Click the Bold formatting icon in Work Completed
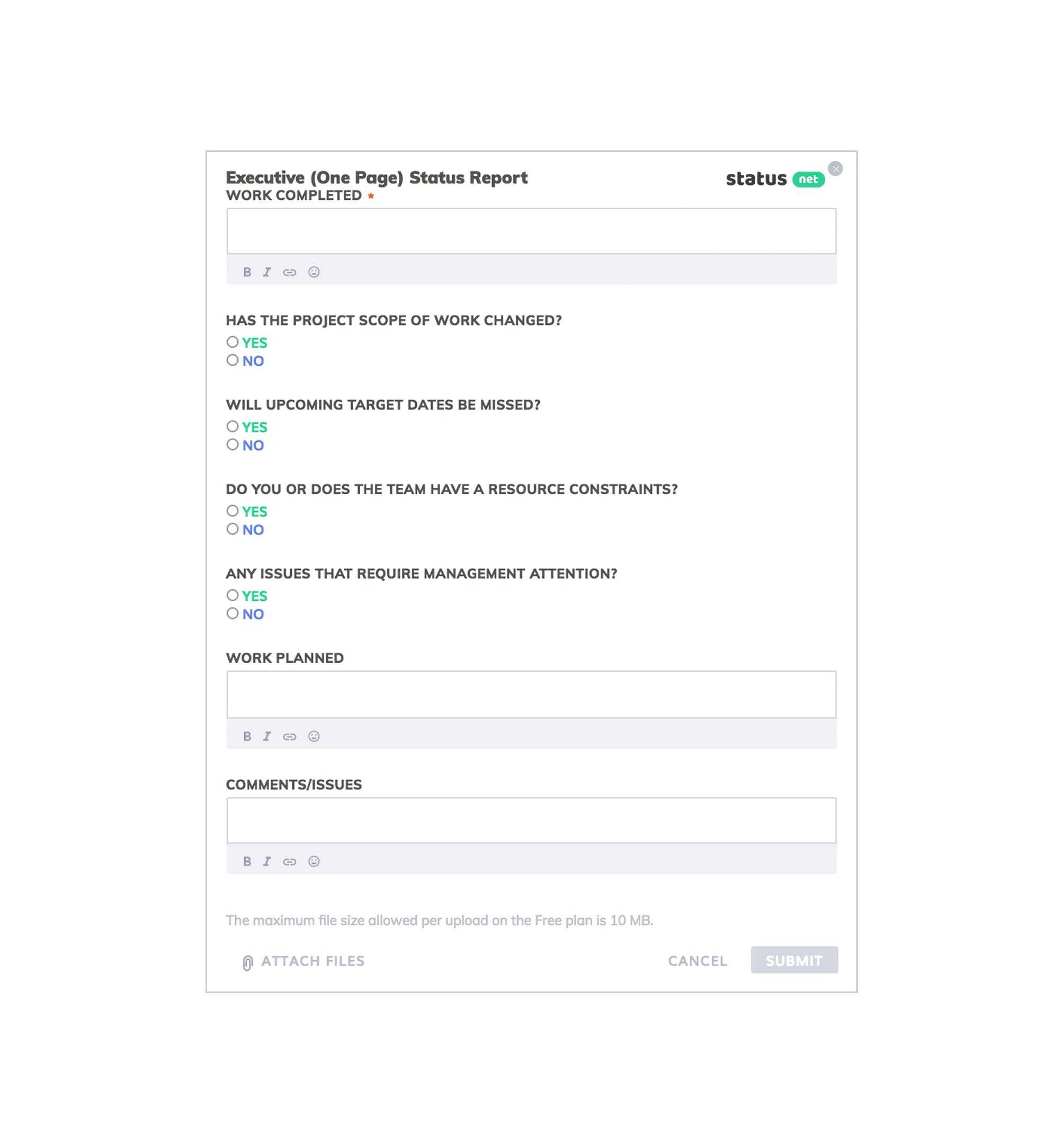The height and width of the screenshot is (1144, 1064). pyautogui.click(x=246, y=271)
